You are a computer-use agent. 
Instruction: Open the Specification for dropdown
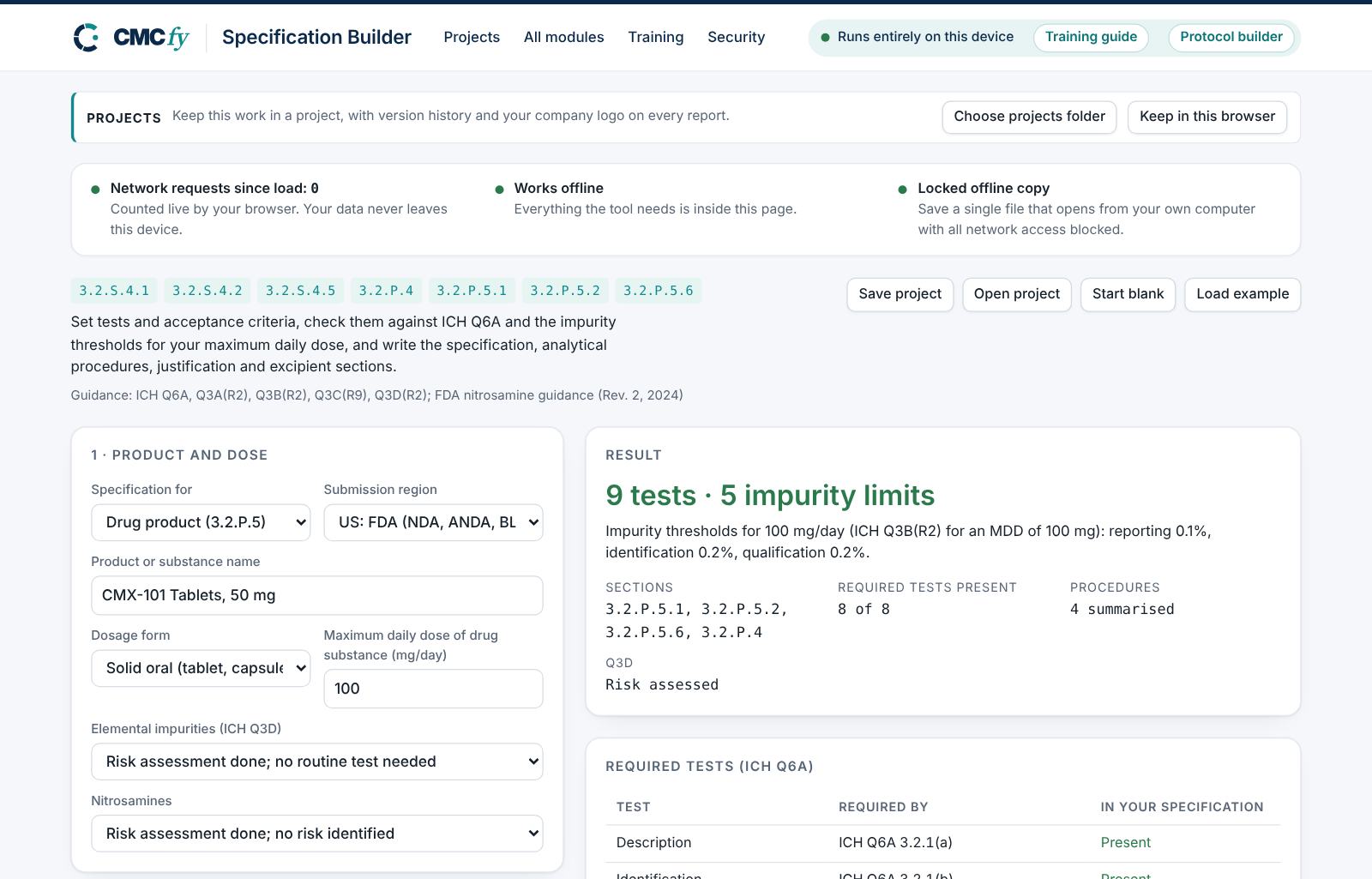pyautogui.click(x=201, y=522)
